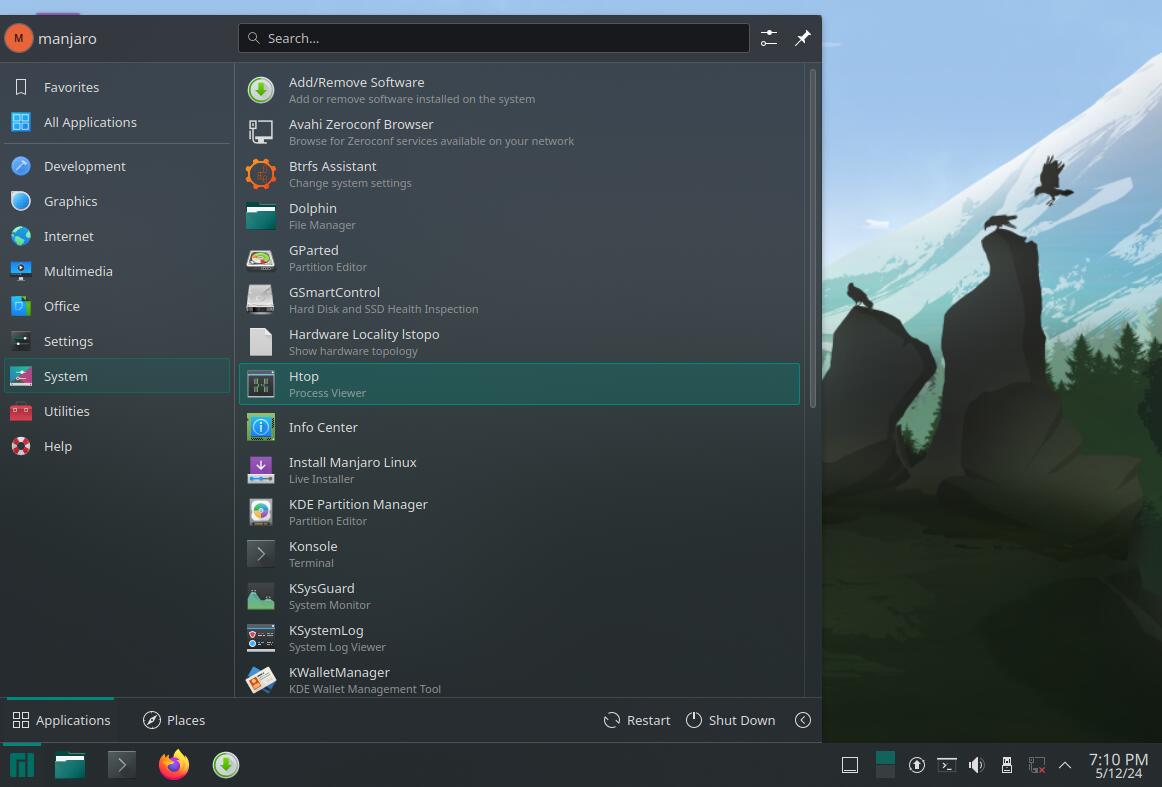Launch Firefox from the taskbar

[x=174, y=765]
